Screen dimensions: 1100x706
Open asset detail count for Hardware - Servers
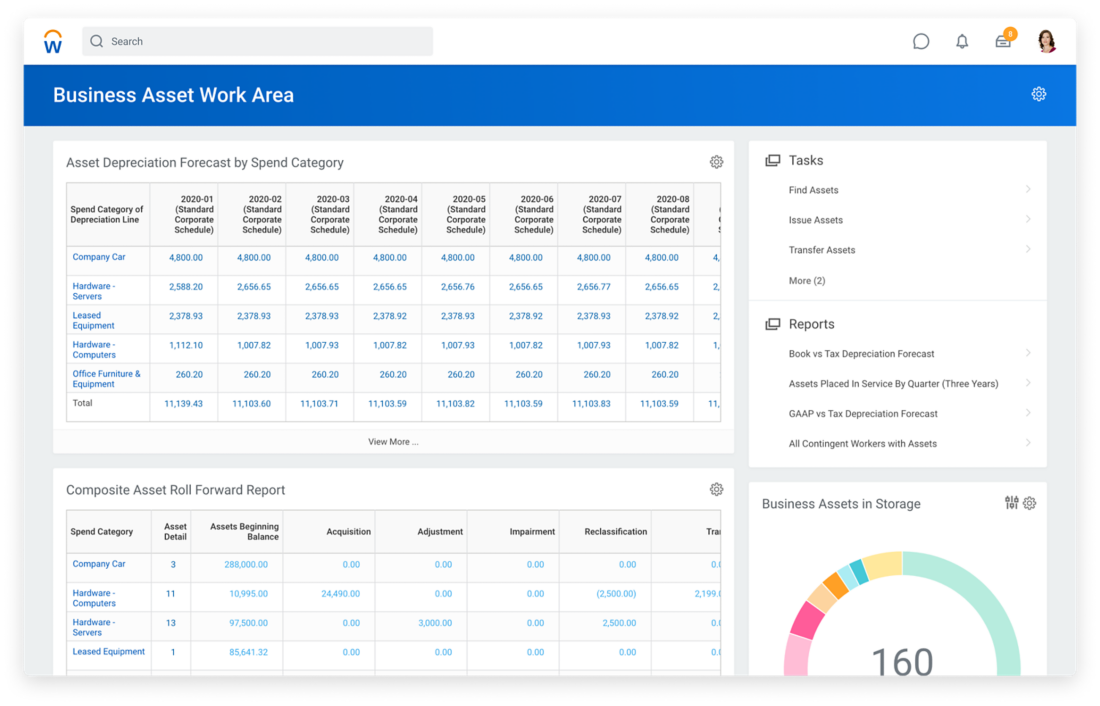click(172, 624)
